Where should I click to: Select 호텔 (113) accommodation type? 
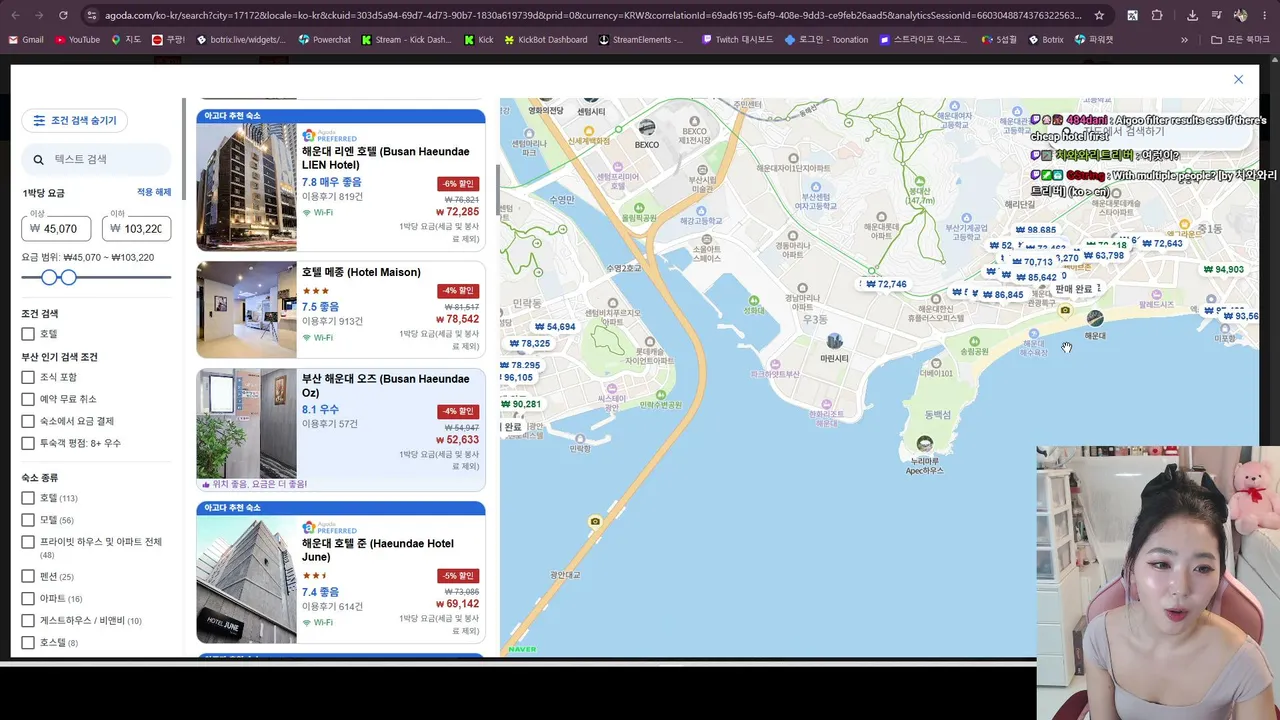(28, 498)
